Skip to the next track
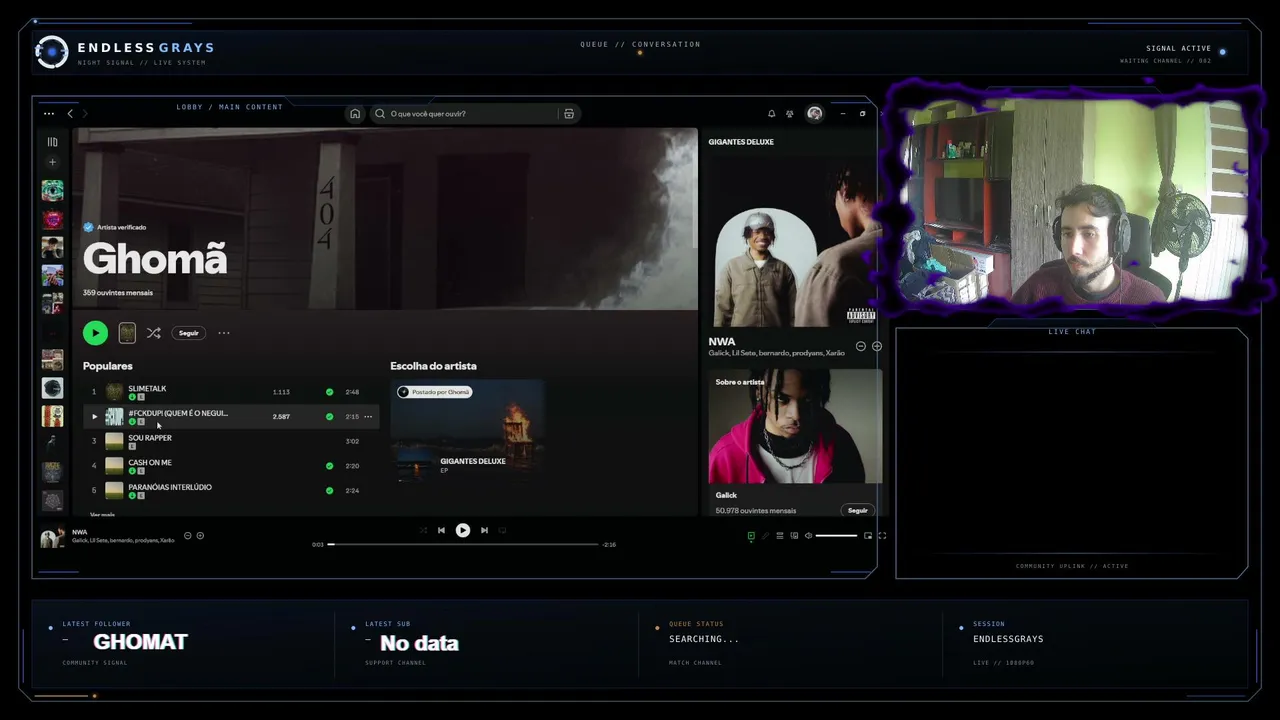 [485, 531]
